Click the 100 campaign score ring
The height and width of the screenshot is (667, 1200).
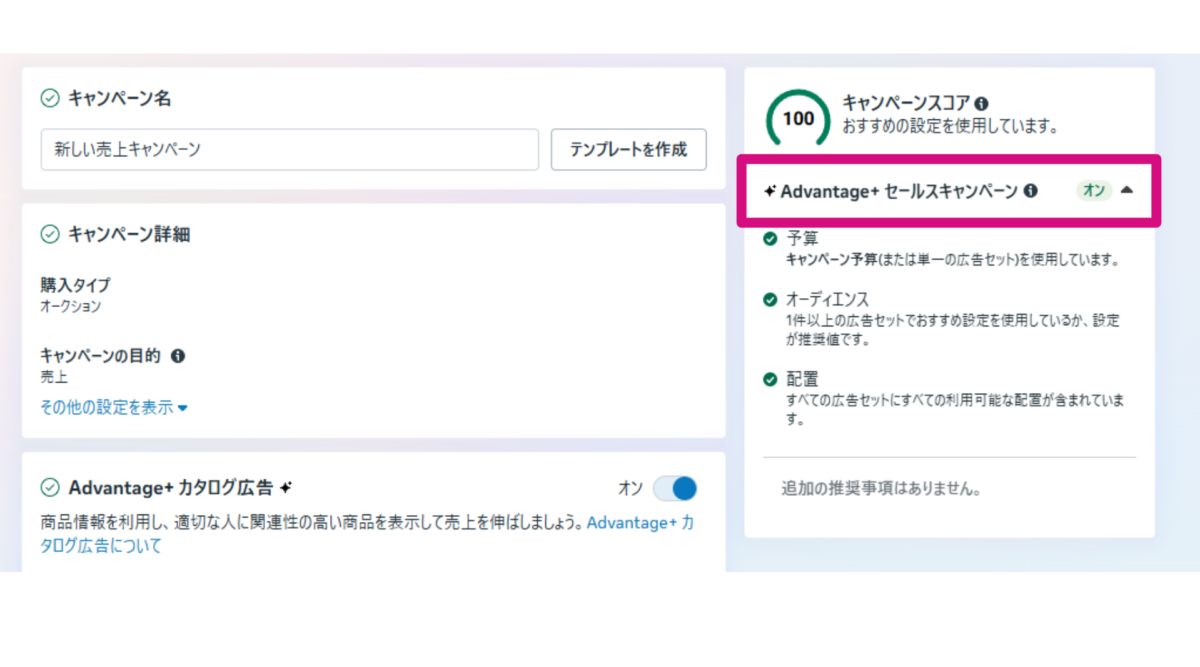click(x=798, y=119)
